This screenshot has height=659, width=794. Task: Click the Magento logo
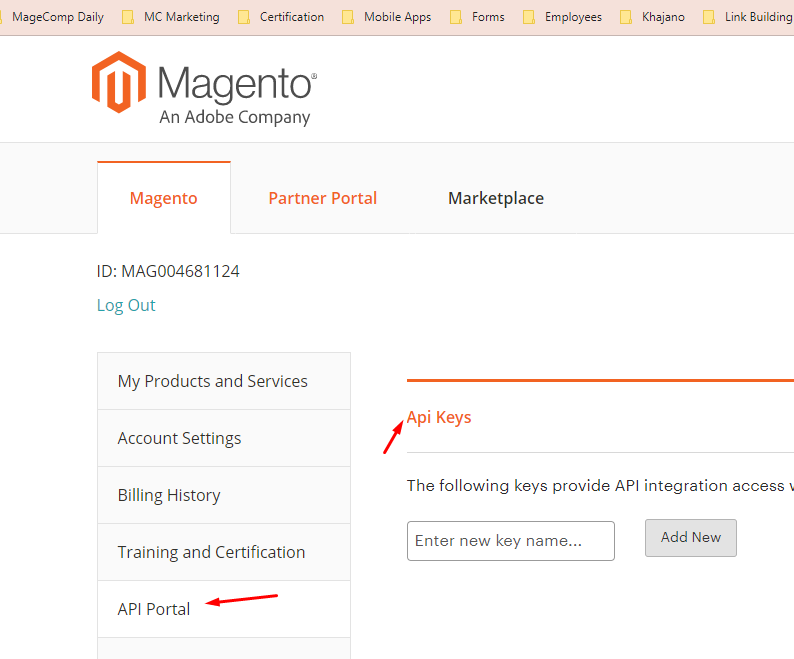pyautogui.click(x=205, y=88)
